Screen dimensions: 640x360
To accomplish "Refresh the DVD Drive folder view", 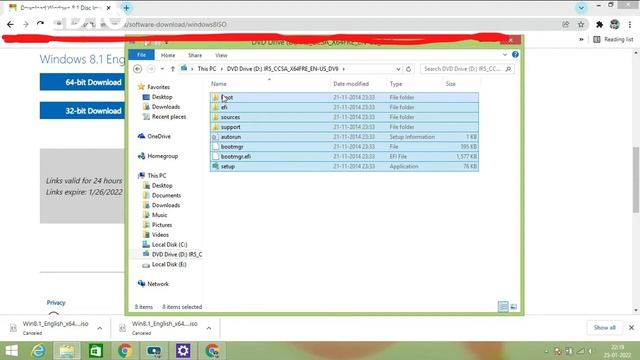I will coord(409,69).
